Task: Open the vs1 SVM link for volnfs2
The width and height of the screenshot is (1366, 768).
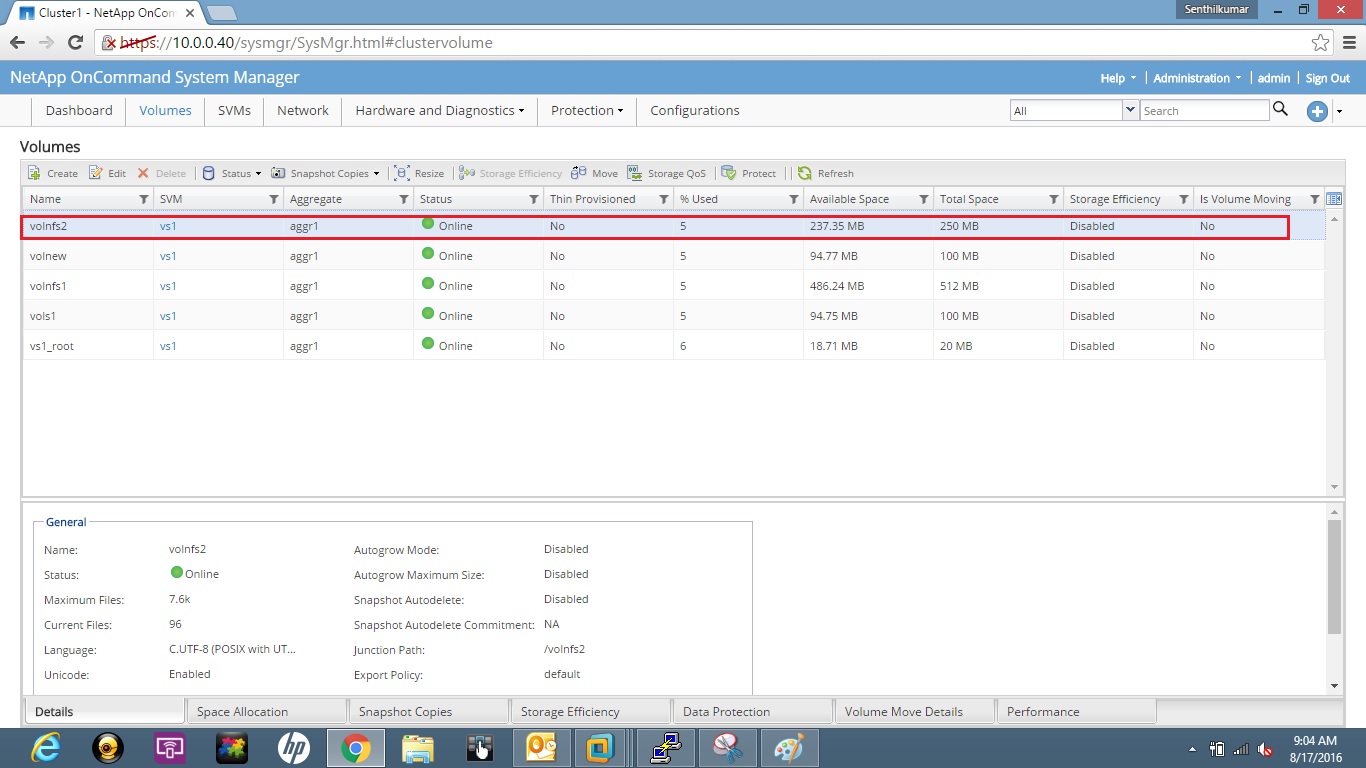Action: 166,226
